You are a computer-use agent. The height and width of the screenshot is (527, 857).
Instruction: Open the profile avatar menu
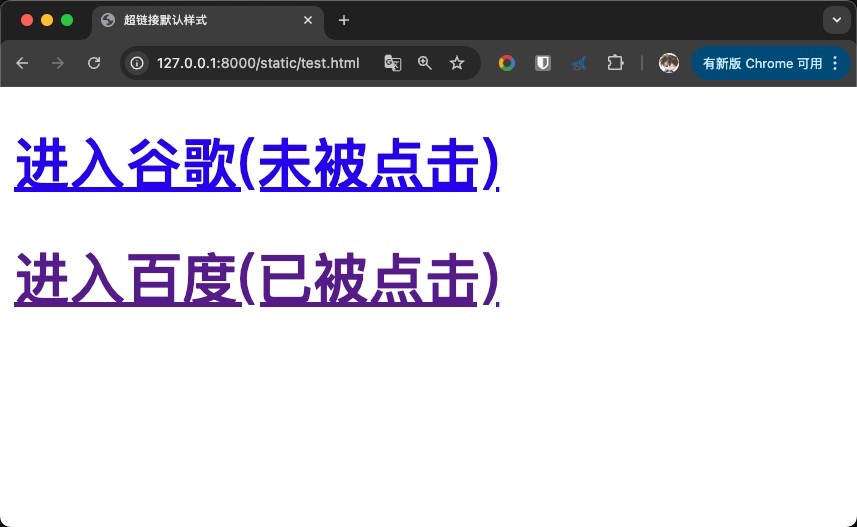668,63
